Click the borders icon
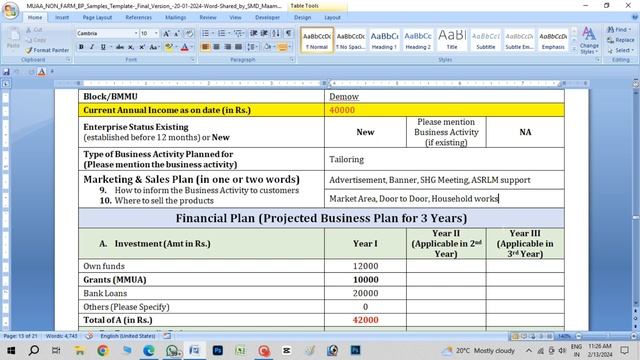This screenshot has width=640, height=360. tap(282, 47)
